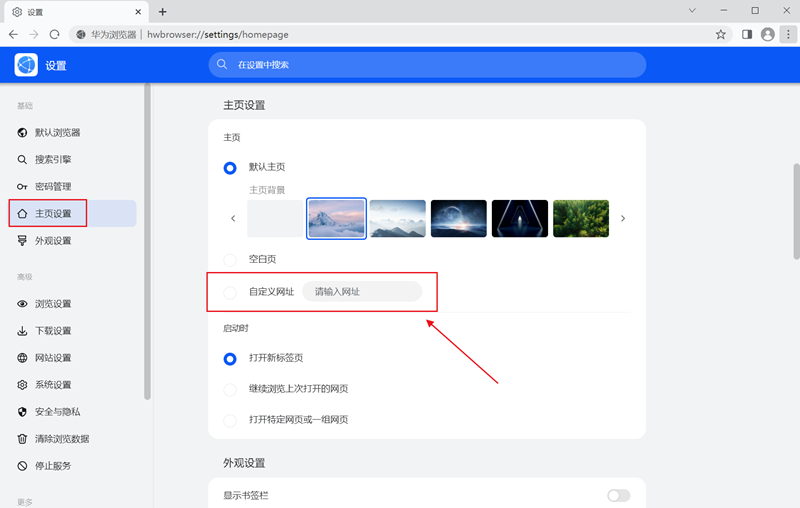
Task: Click the user profile avatar icon
Action: (x=767, y=34)
